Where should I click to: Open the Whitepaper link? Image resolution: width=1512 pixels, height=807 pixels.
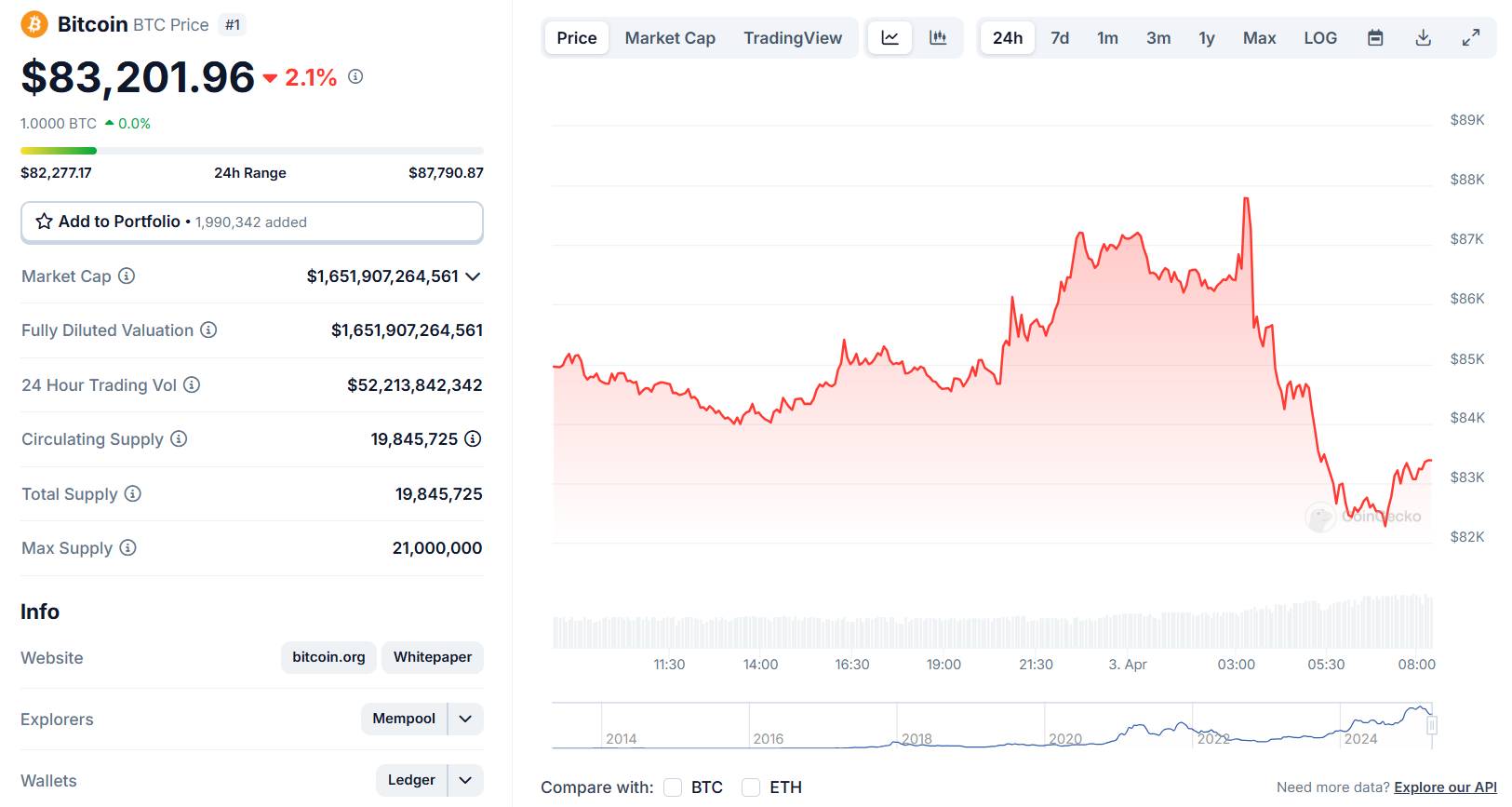coord(433,657)
